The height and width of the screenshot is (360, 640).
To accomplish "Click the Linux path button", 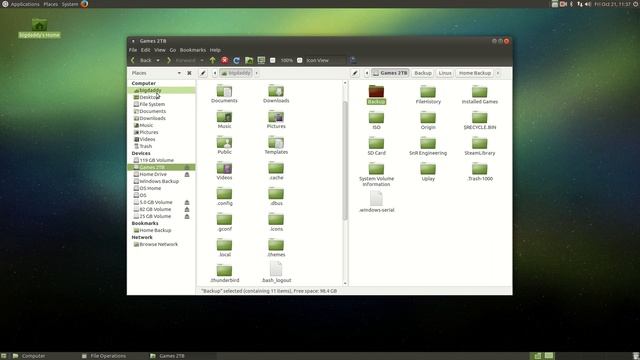I will [x=445, y=73].
